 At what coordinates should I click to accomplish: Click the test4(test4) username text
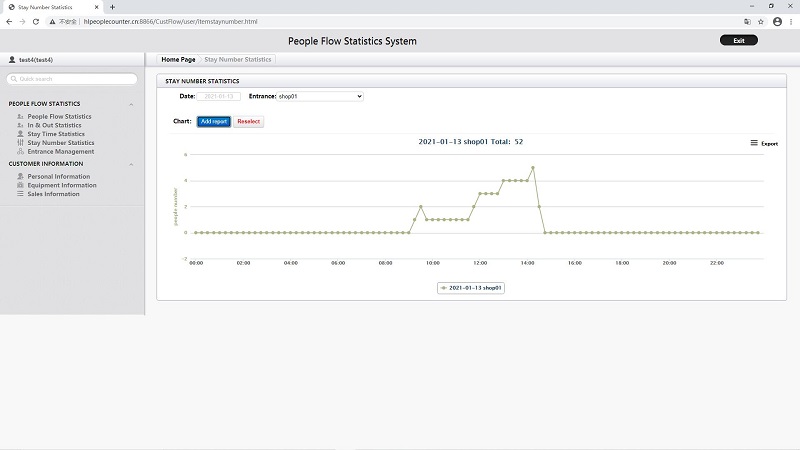[x=36, y=60]
